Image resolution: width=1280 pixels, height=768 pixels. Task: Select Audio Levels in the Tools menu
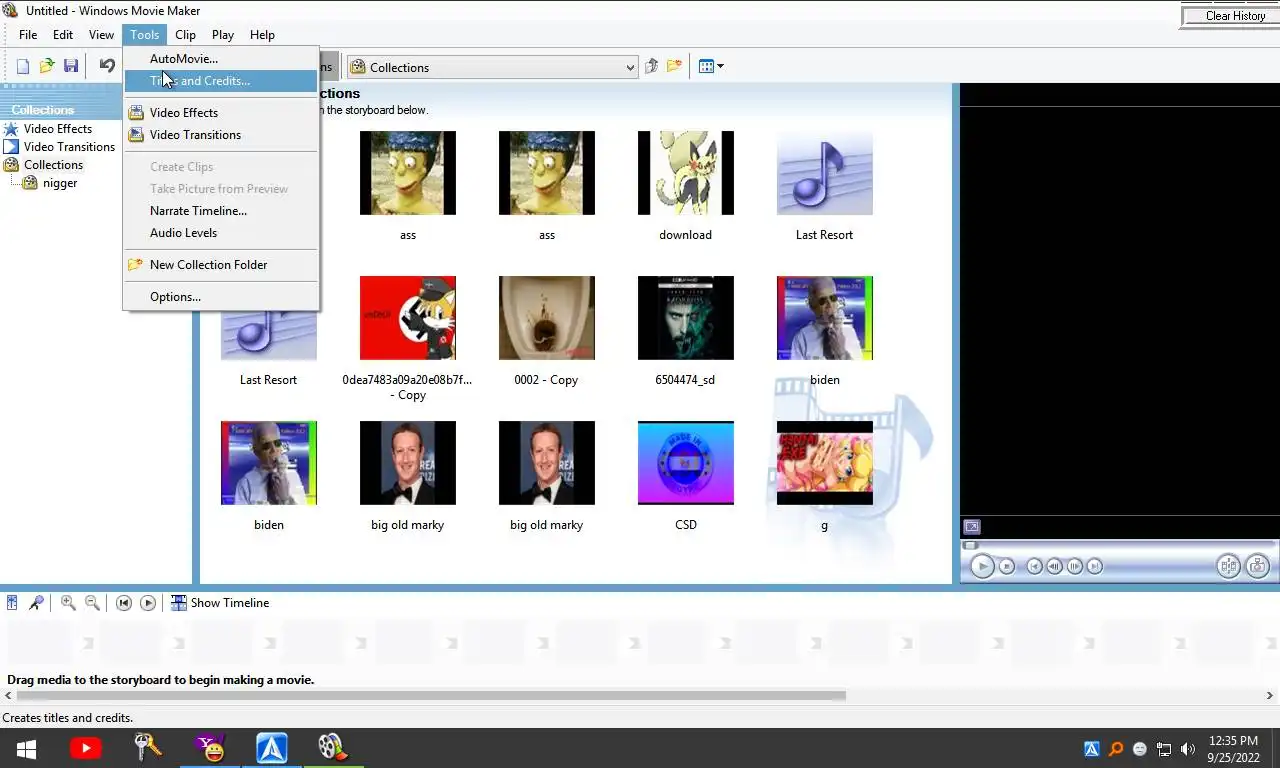click(x=221, y=233)
